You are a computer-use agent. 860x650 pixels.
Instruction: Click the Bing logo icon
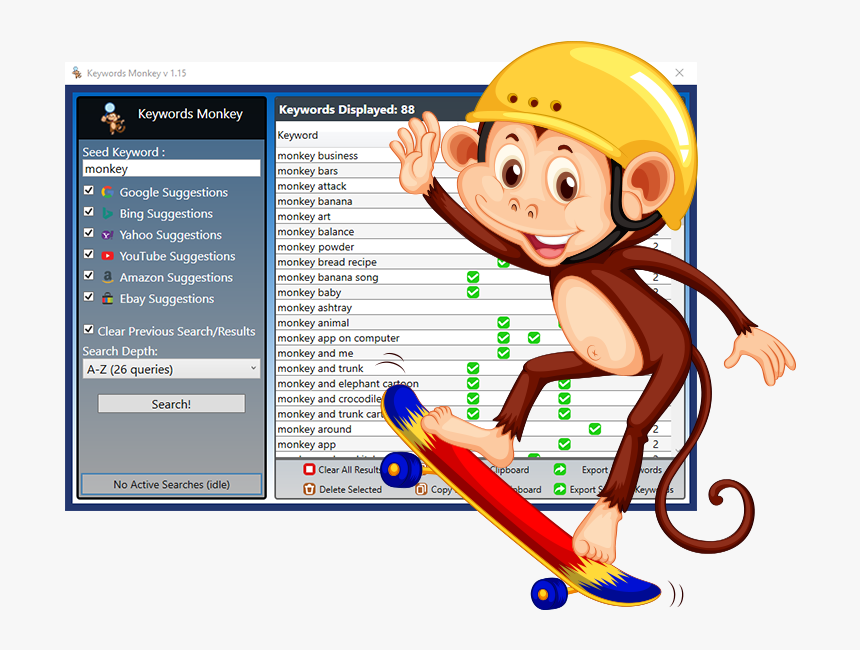point(107,212)
